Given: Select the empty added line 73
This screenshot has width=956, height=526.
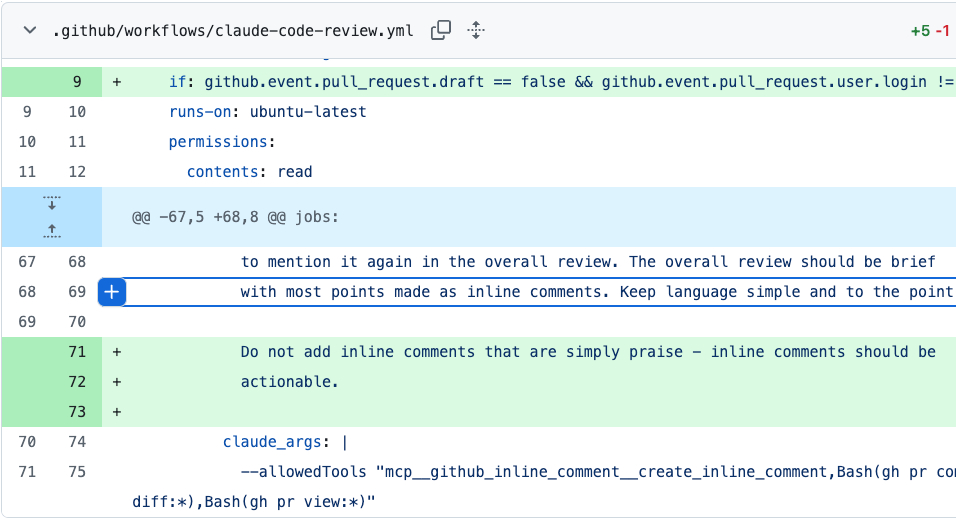Looking at the screenshot, I should pyautogui.click(x=77, y=412).
